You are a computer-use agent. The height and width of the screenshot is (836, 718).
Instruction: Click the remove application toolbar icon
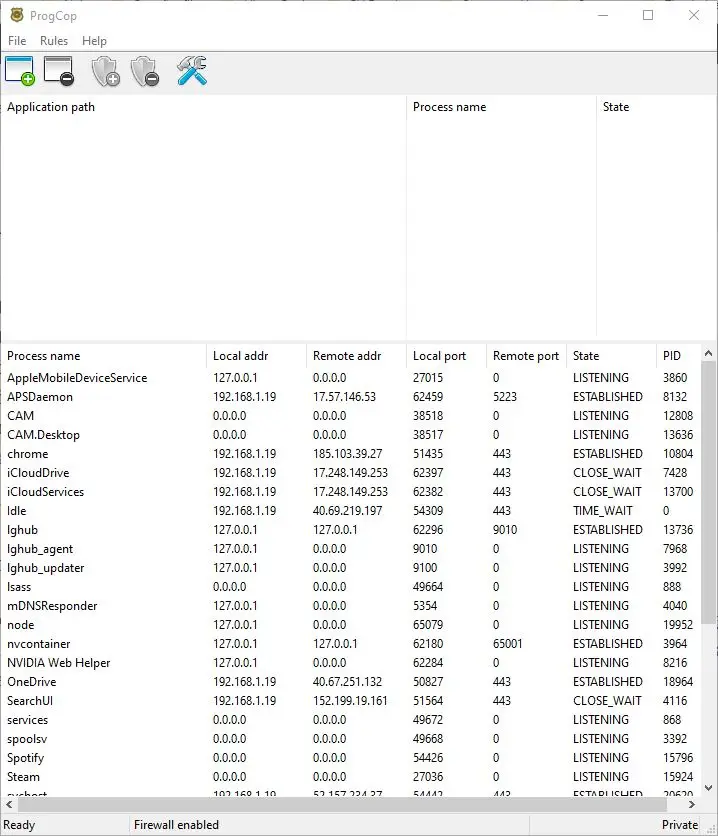pos(59,71)
